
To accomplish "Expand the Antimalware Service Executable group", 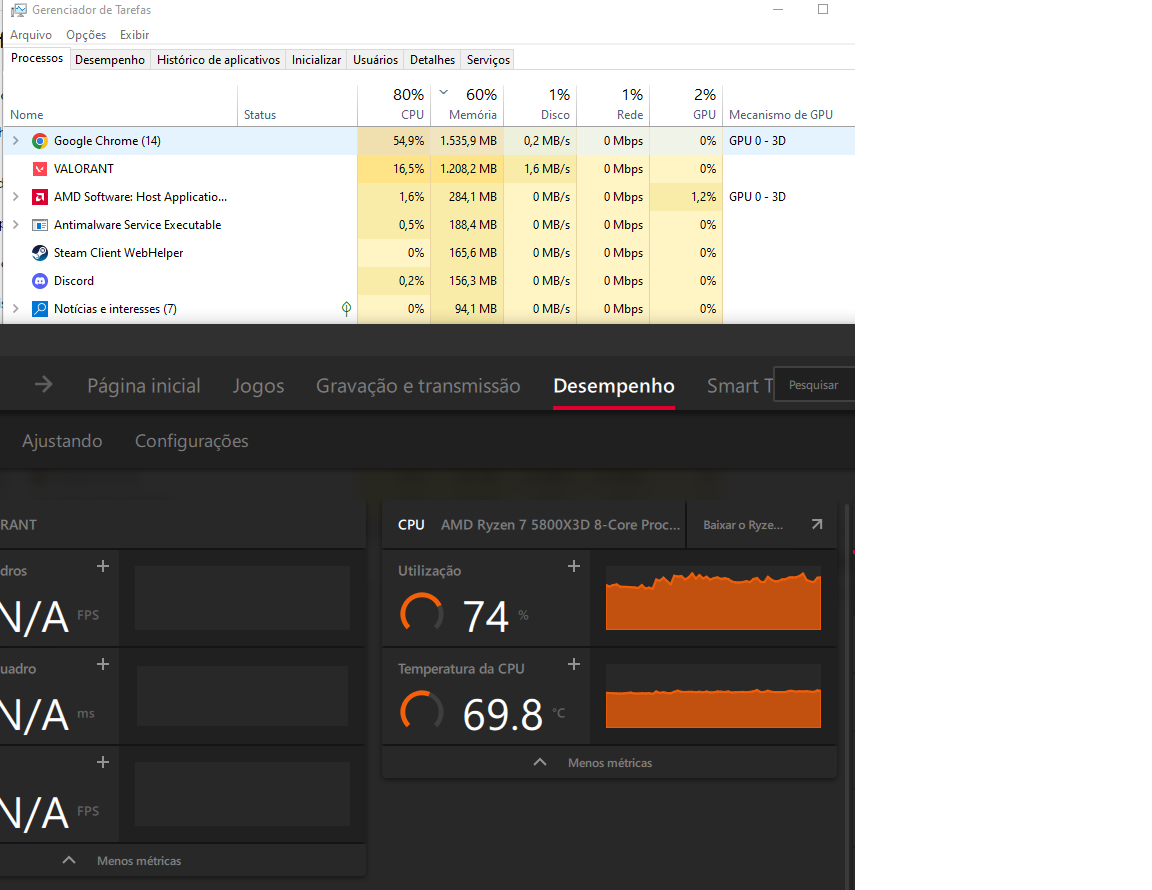I will (x=15, y=225).
